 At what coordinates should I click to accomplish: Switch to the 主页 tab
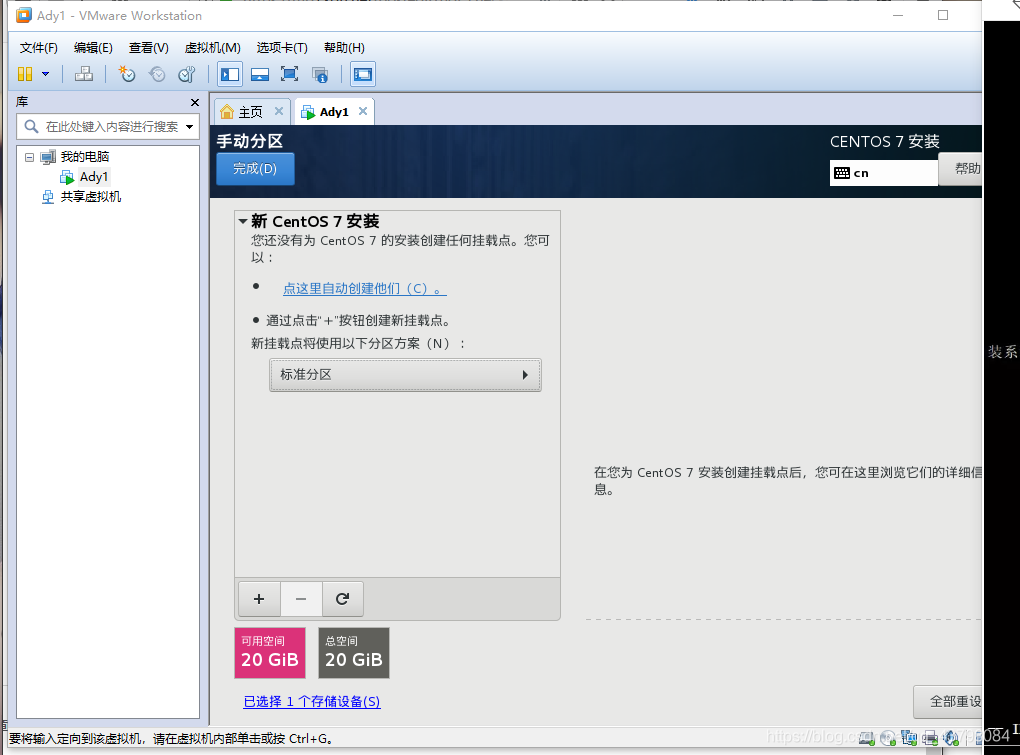click(250, 112)
